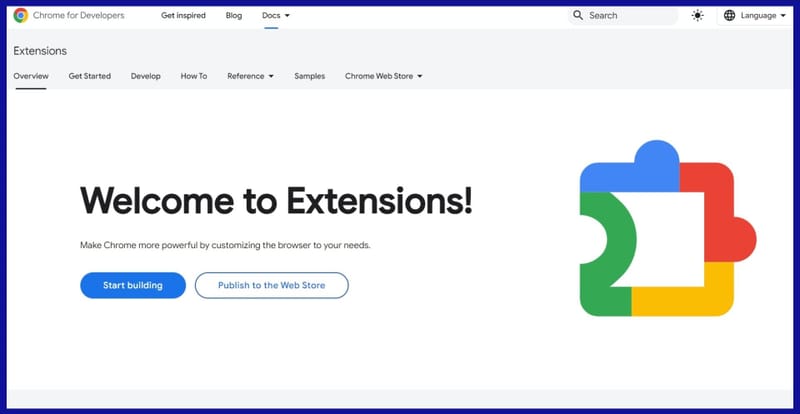Navigate to the Blog link

pos(234,16)
